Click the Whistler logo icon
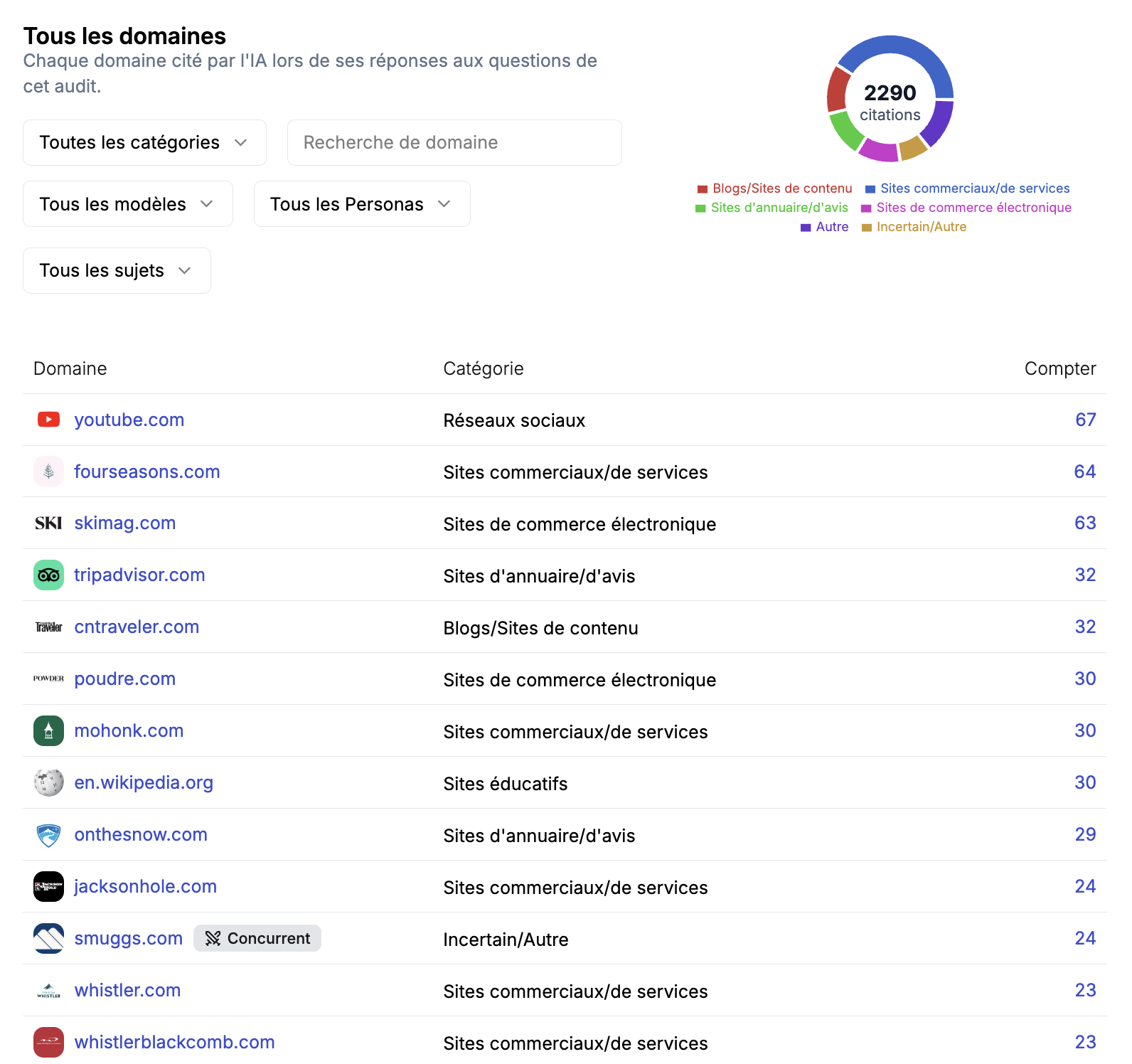Image resolution: width=1132 pixels, height=1064 pixels. pos(48,991)
